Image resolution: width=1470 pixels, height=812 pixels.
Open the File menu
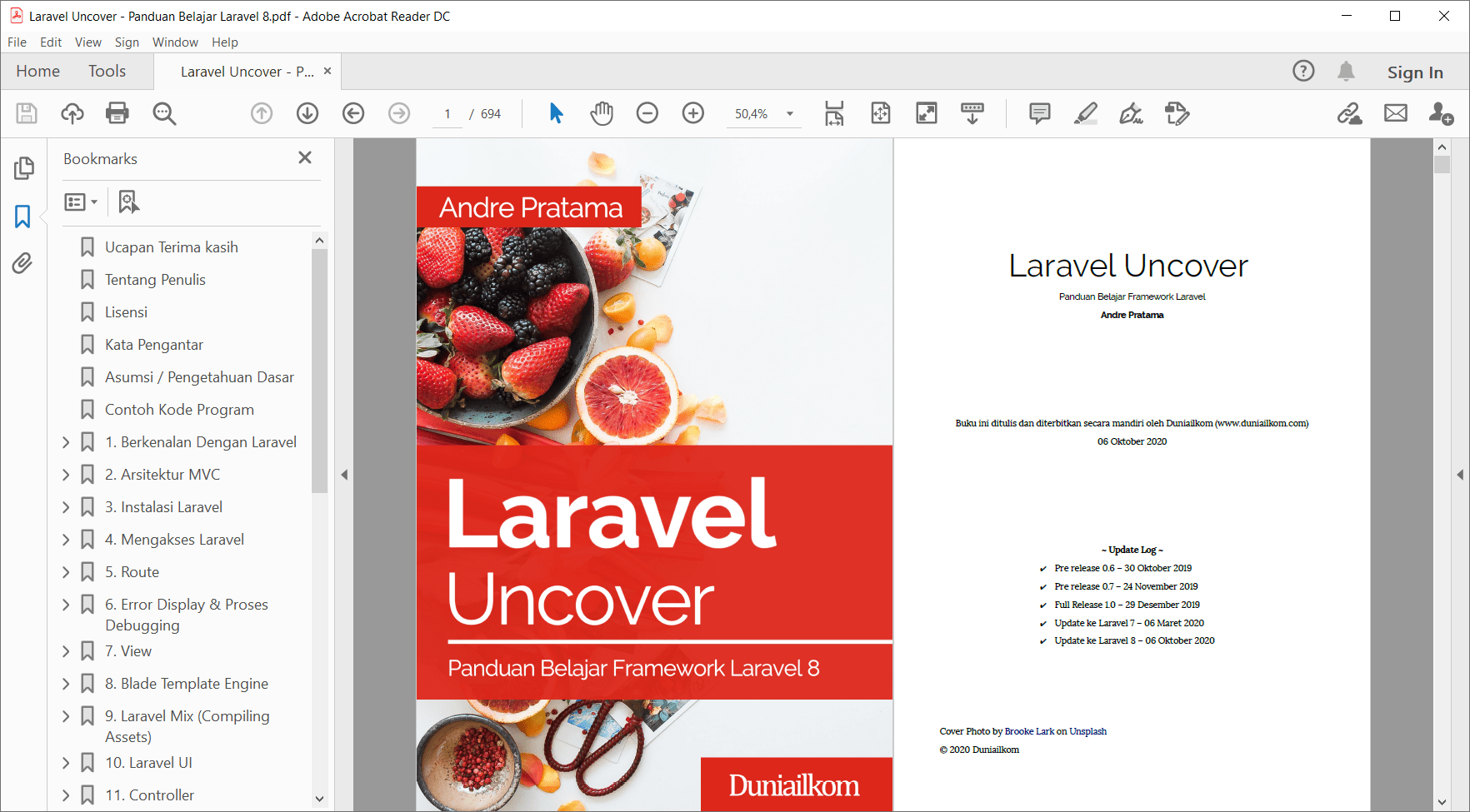pos(17,42)
